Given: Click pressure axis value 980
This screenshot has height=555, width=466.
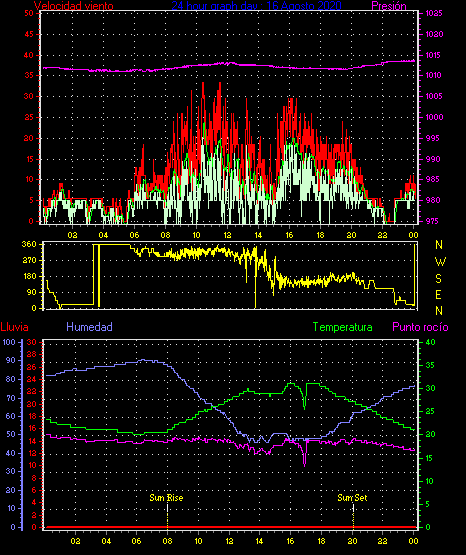Looking at the screenshot, I should [432, 200].
